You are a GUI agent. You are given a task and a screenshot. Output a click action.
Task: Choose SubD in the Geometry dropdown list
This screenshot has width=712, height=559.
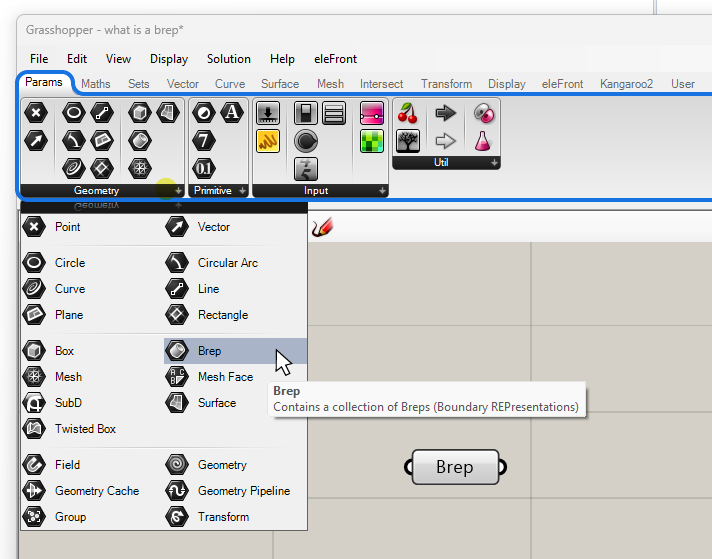click(x=92, y=402)
